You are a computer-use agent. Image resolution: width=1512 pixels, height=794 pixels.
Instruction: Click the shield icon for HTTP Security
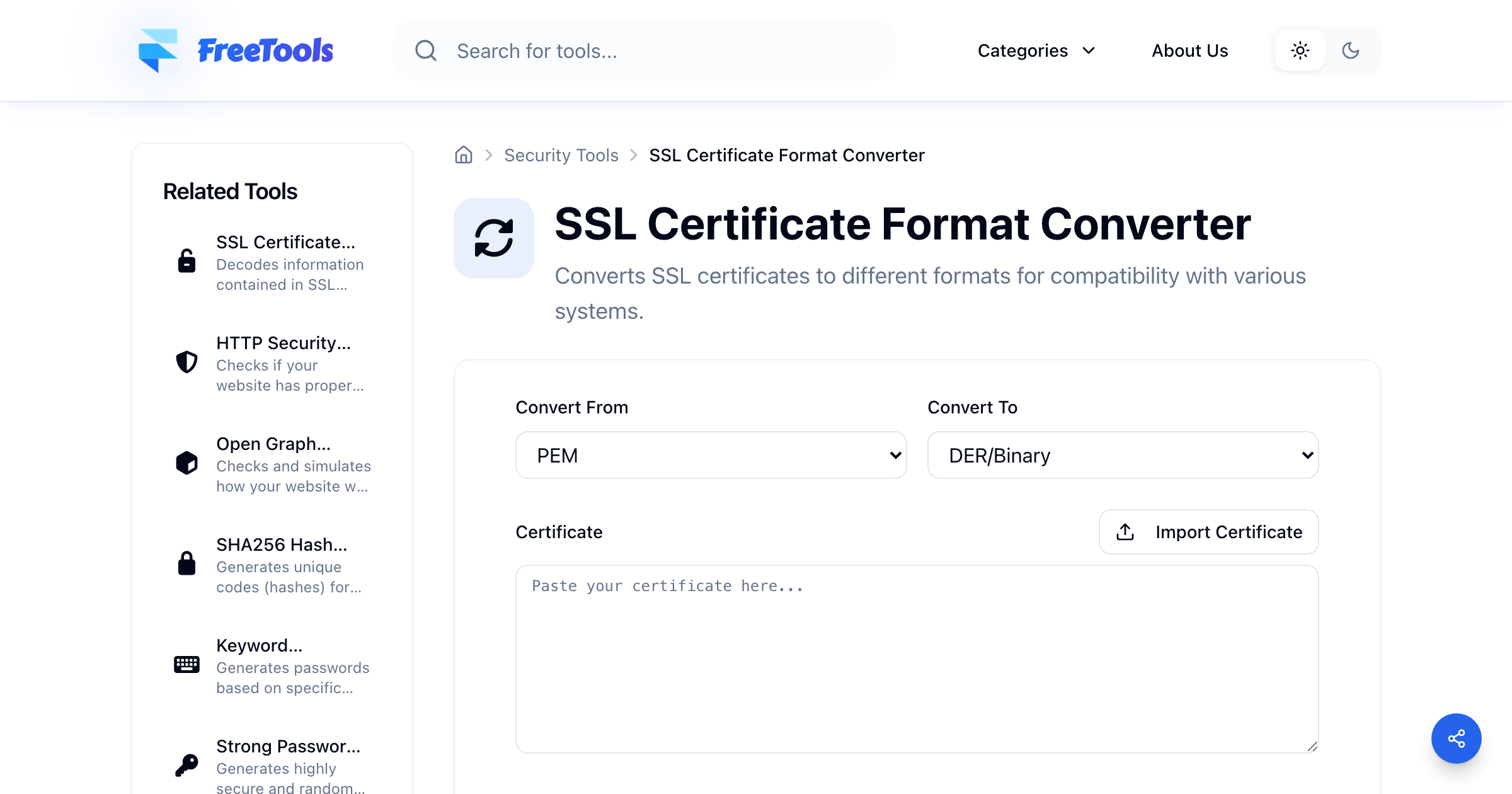186,362
